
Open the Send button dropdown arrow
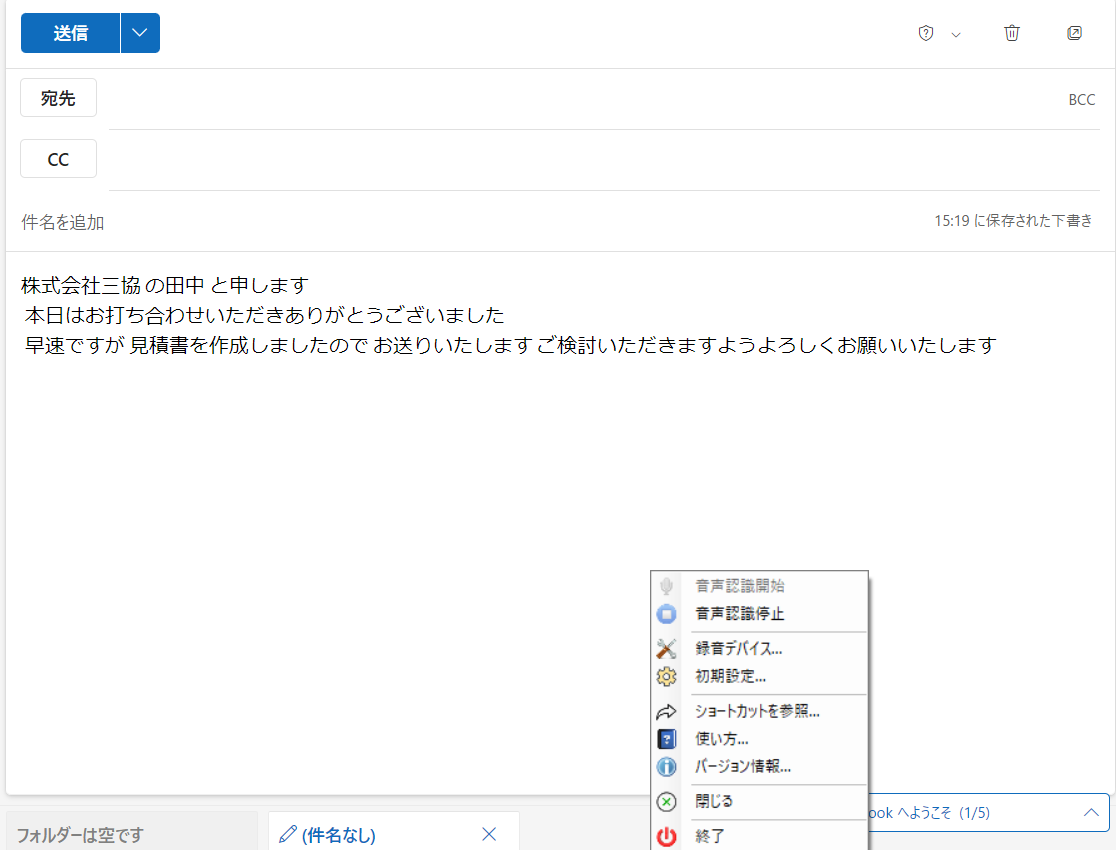(139, 33)
